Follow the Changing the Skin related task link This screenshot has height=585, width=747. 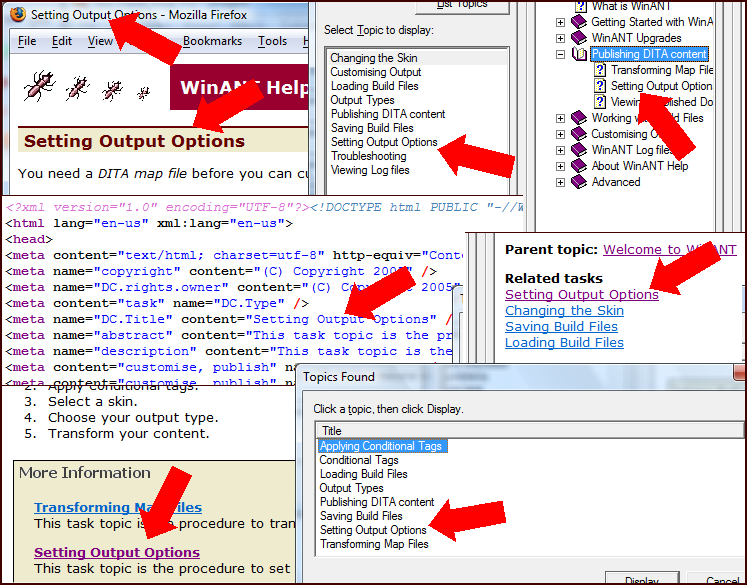pos(564,310)
